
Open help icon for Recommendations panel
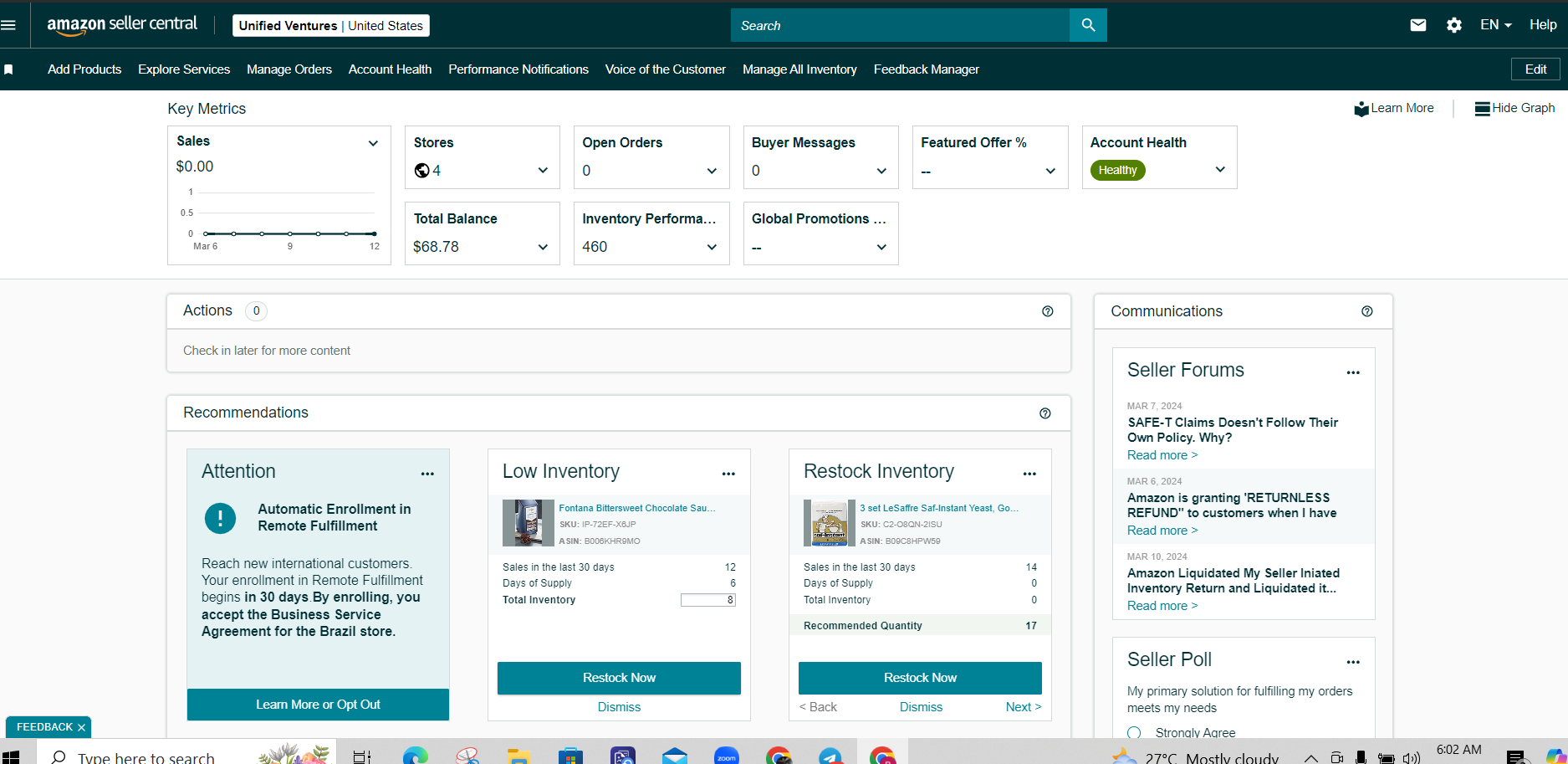(x=1045, y=413)
